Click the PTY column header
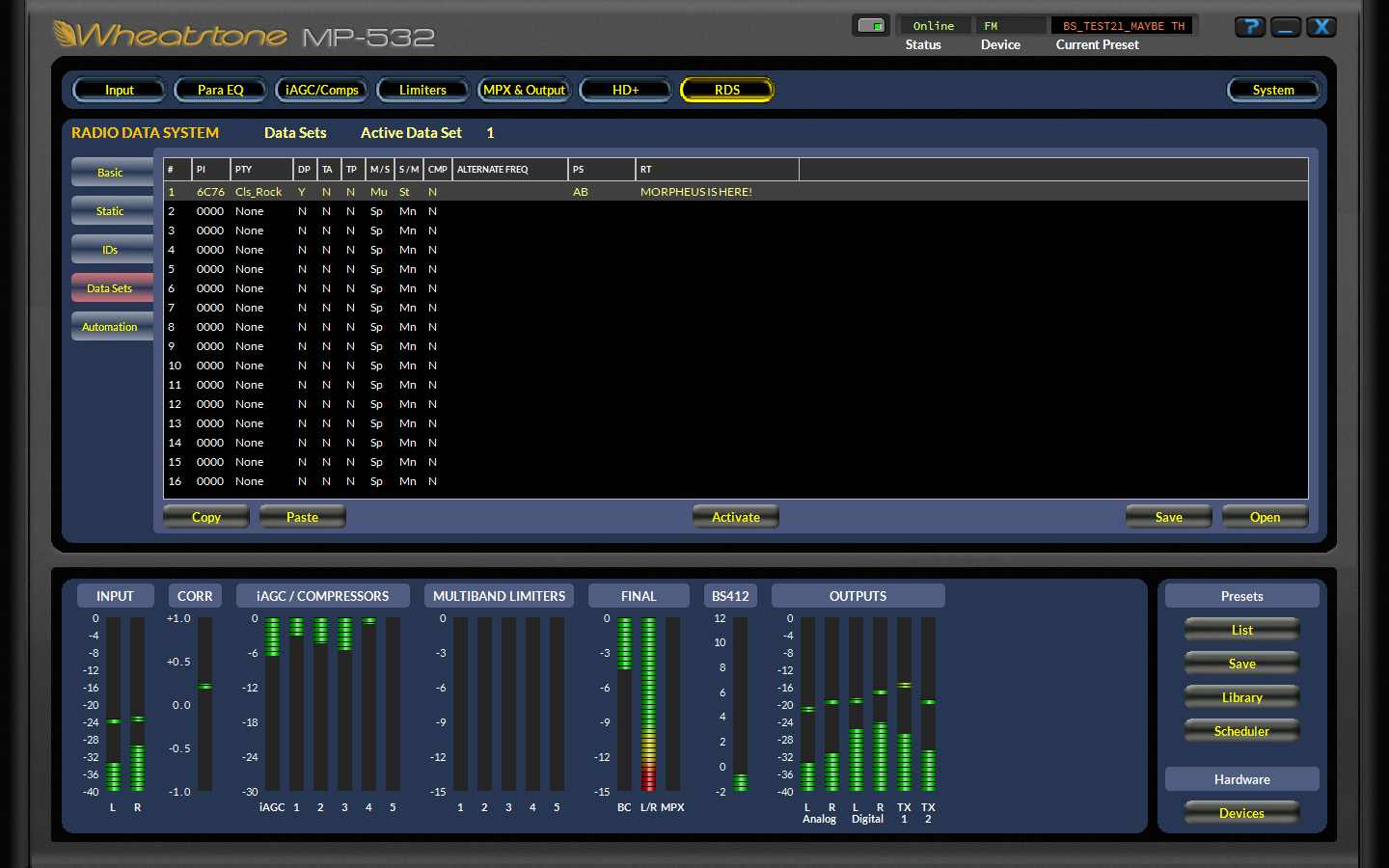1389x868 pixels. pos(261,170)
